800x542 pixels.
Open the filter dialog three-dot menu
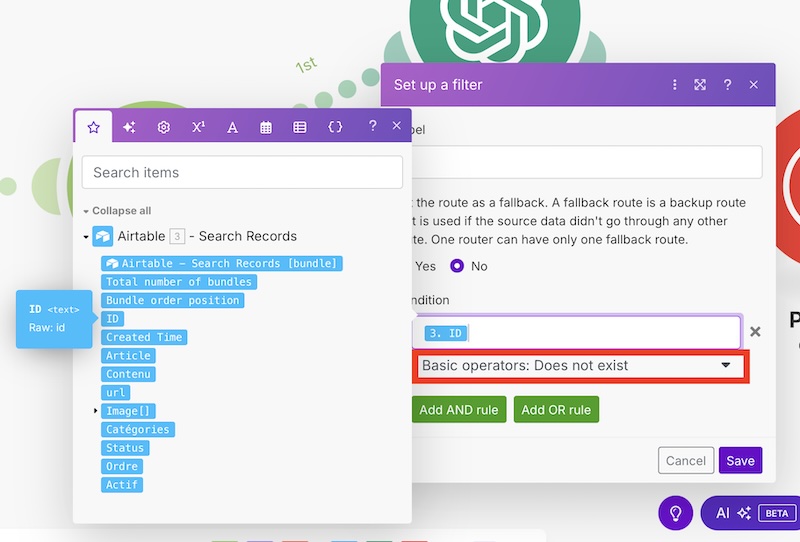(x=674, y=85)
